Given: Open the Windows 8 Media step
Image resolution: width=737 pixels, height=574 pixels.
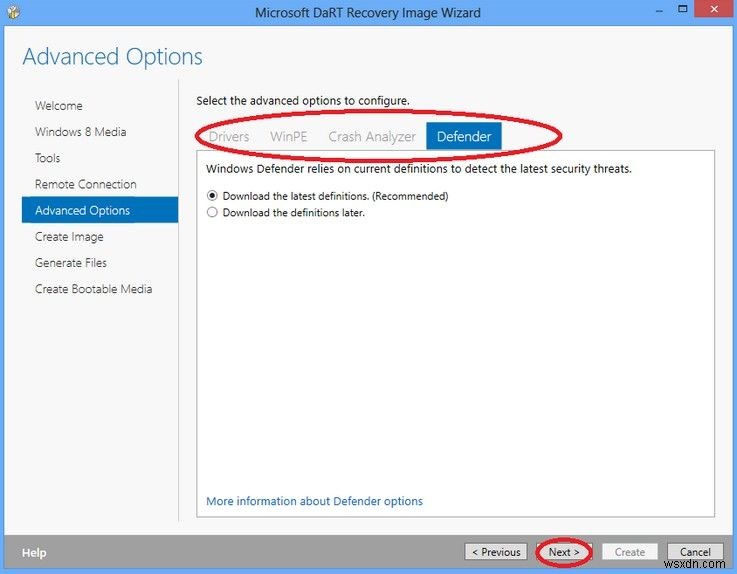Looking at the screenshot, I should pyautogui.click(x=80, y=132).
